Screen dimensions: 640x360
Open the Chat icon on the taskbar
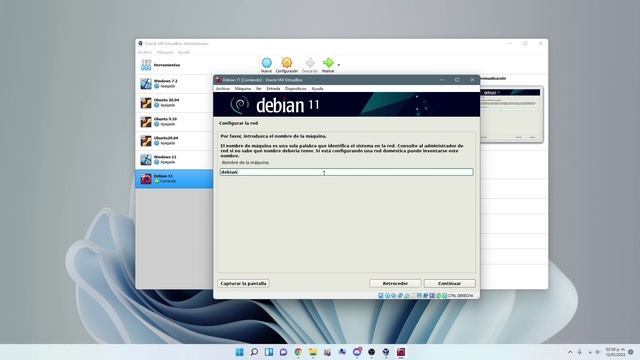pos(283,352)
